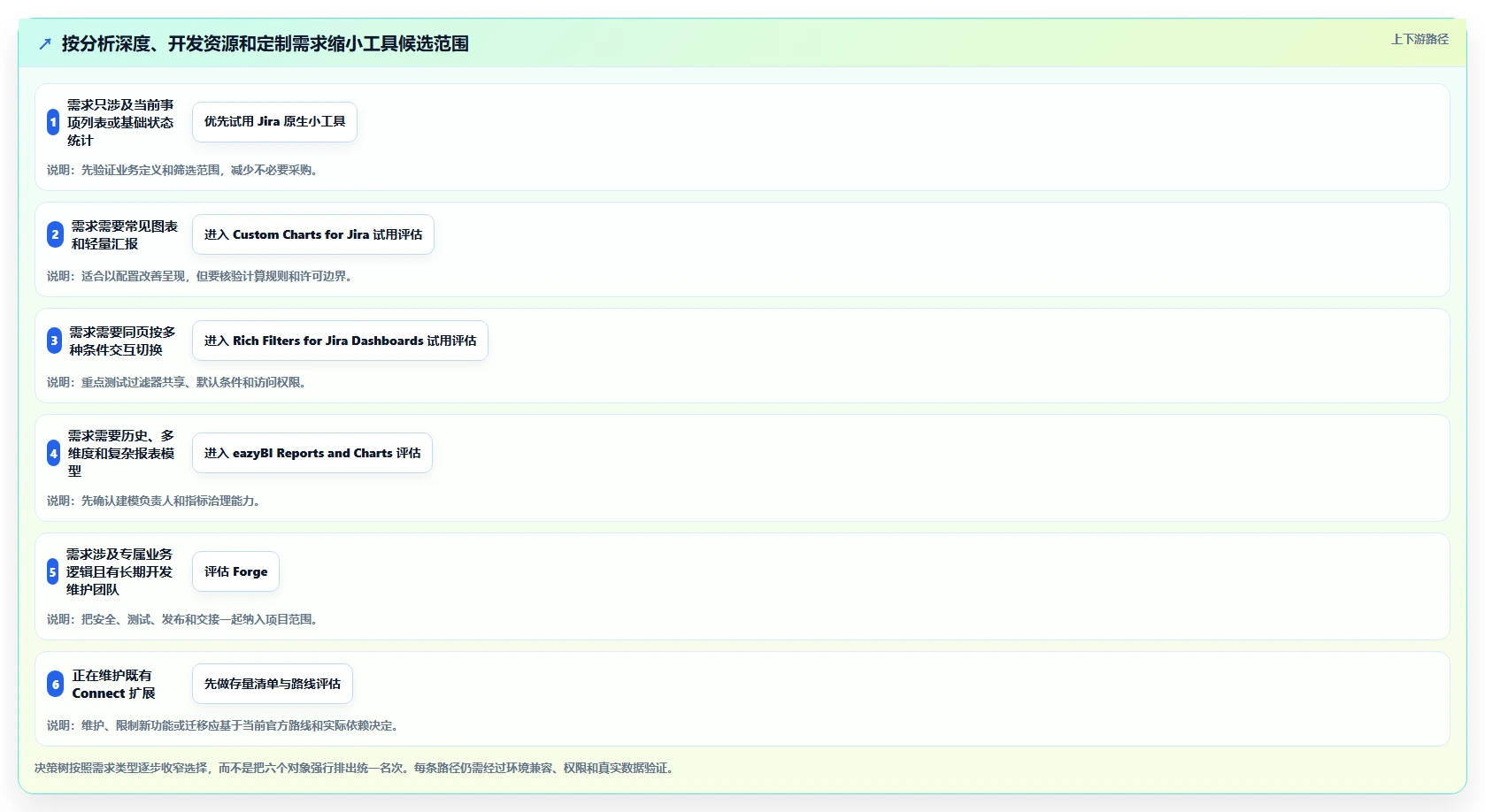The image size is (1485, 812).
Task: Click note 重点测试过滤器共享、默认条件和访问权限
Action: [x=178, y=382]
